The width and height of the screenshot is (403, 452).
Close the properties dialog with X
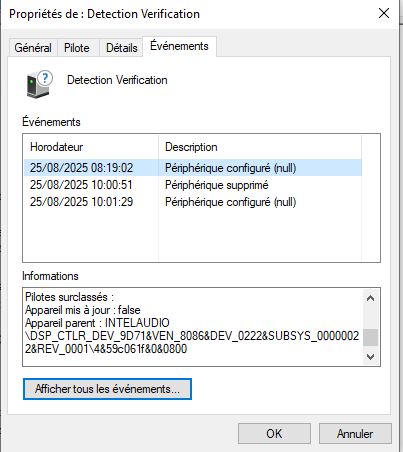384,13
